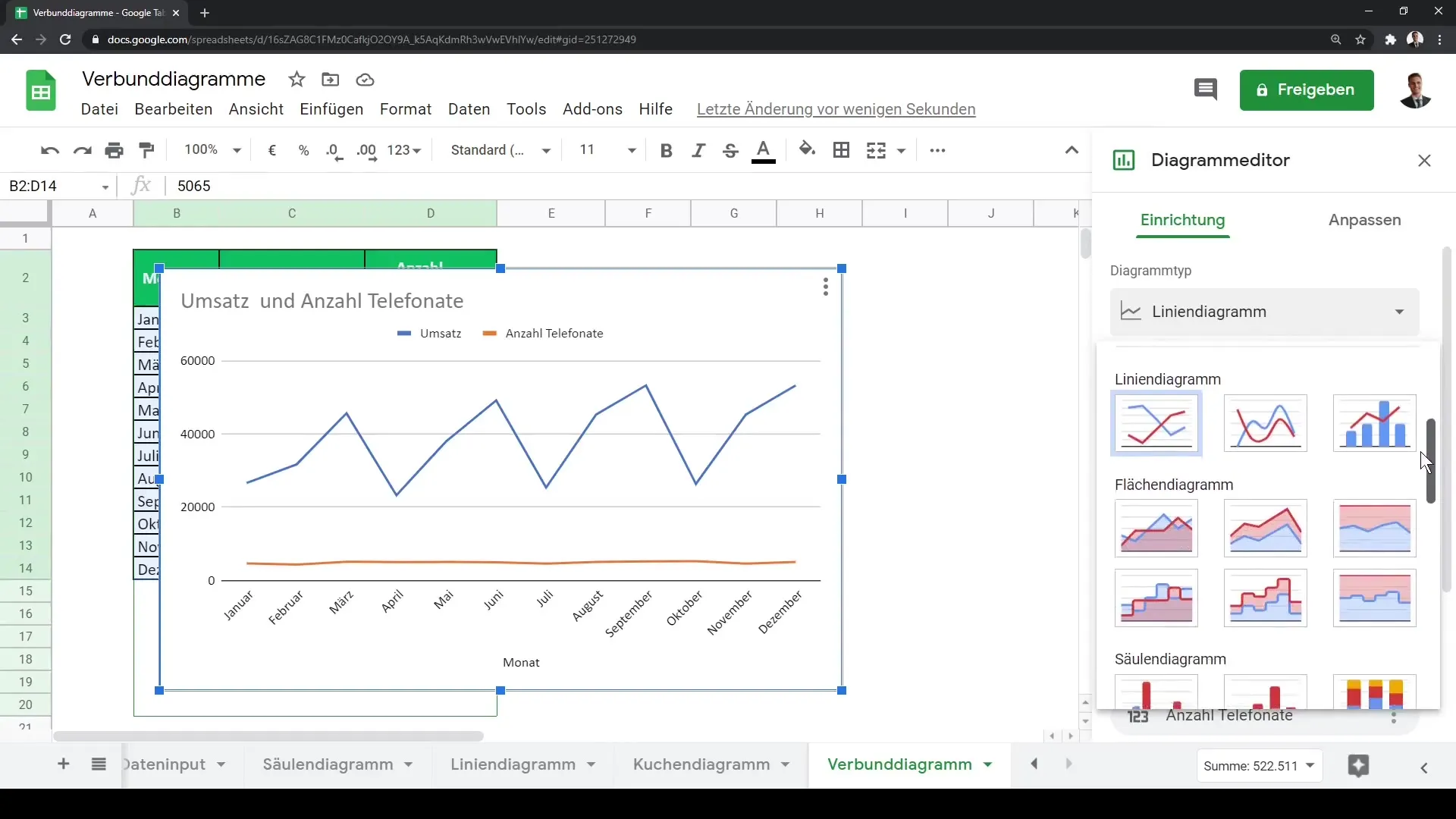The height and width of the screenshot is (819, 1456).
Task: Check cloud save status icon
Action: tap(365, 80)
